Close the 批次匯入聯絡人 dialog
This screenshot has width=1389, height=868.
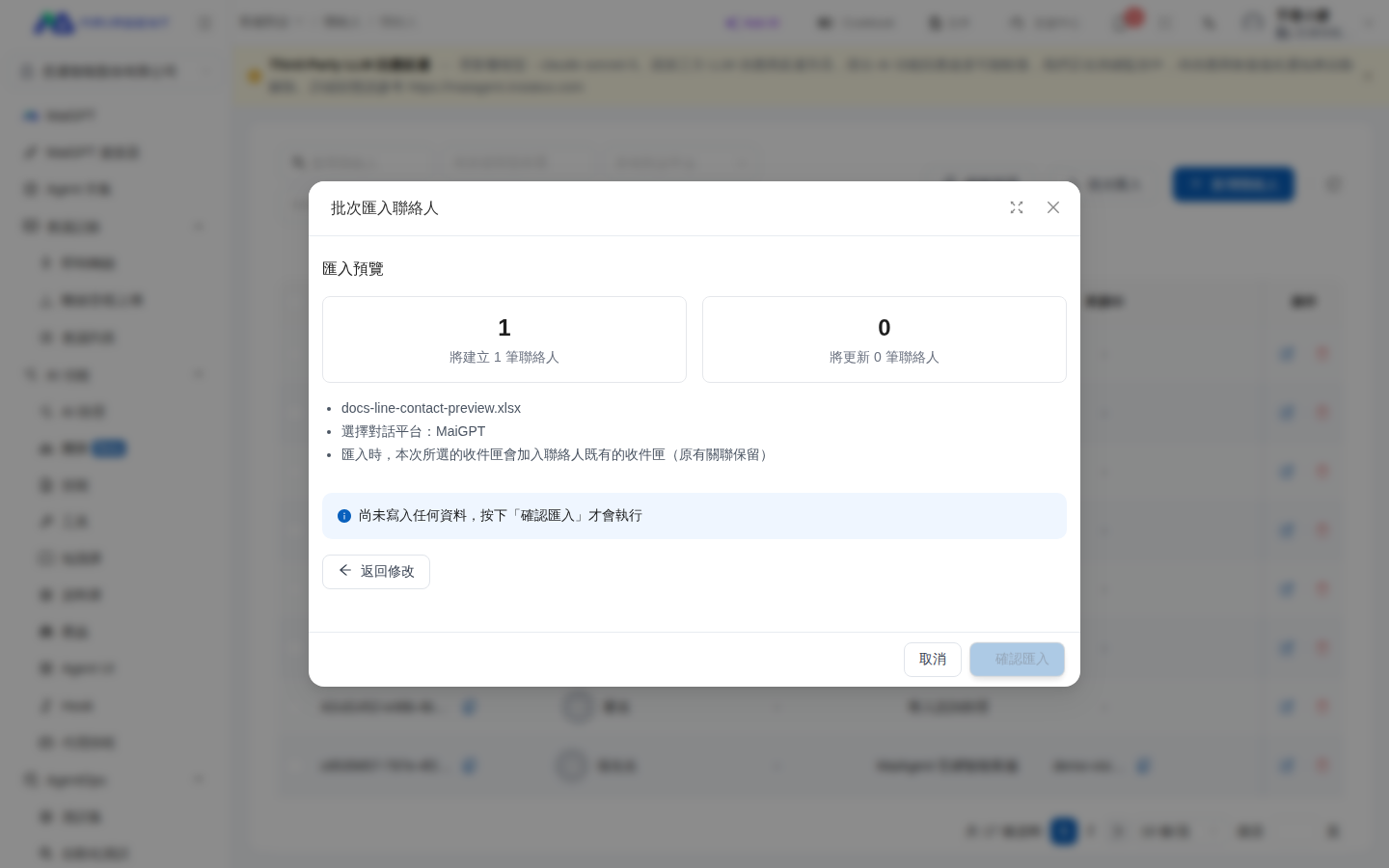coord(1053,207)
